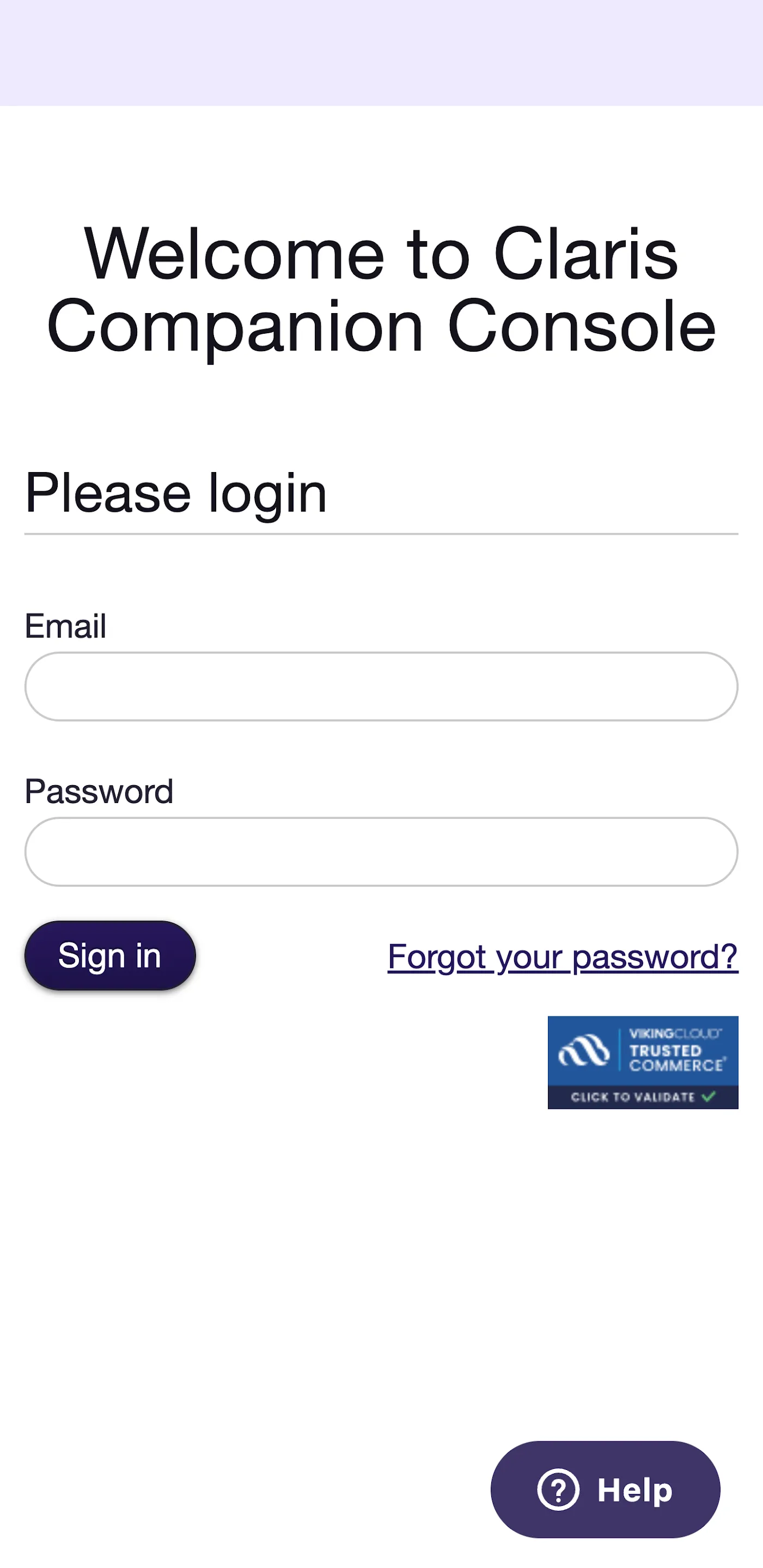Screen dimensions: 763x1568
Task: Click the divider line under "Please login"
Action: click(381, 534)
